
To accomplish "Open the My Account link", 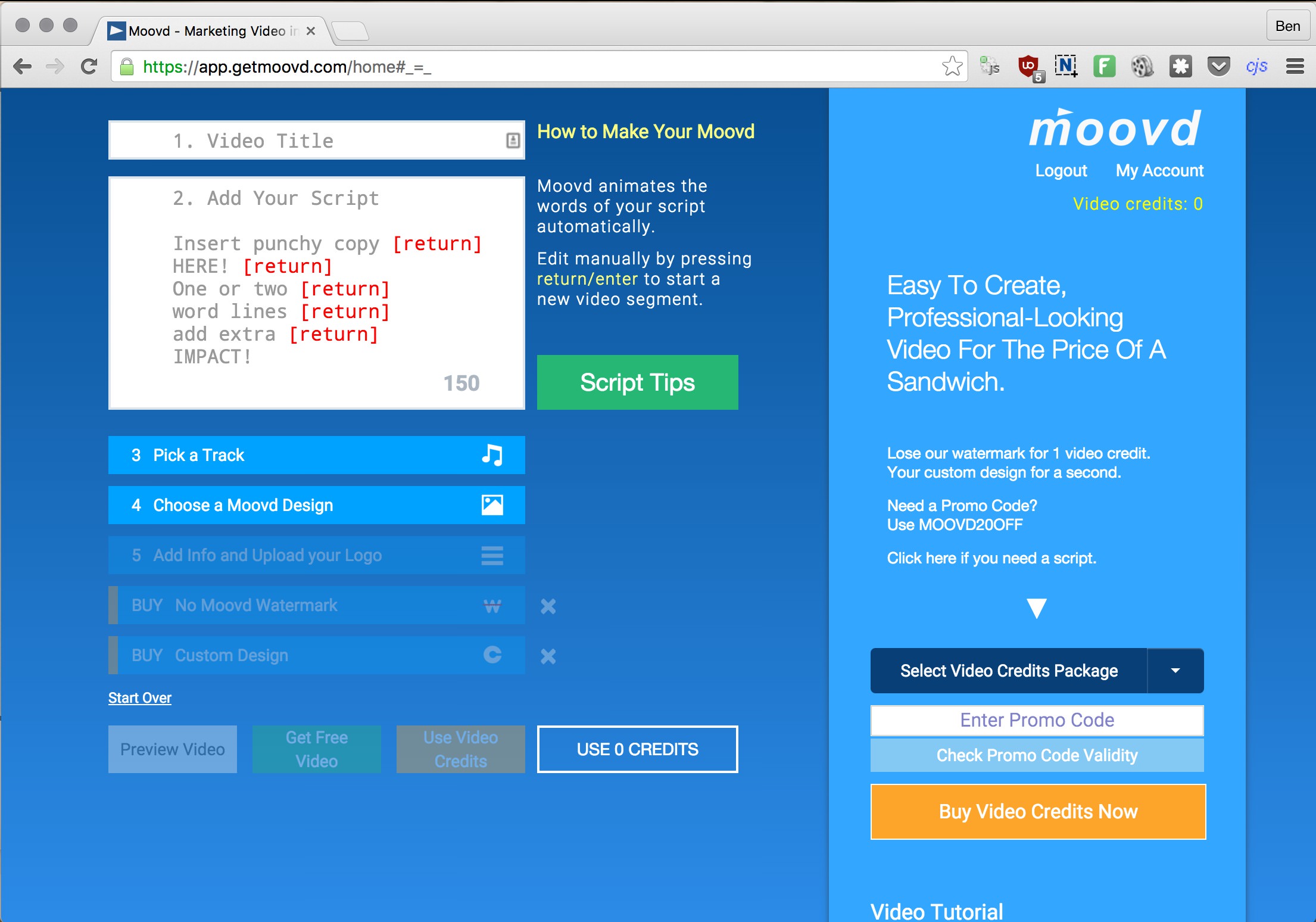I will 1159,170.
